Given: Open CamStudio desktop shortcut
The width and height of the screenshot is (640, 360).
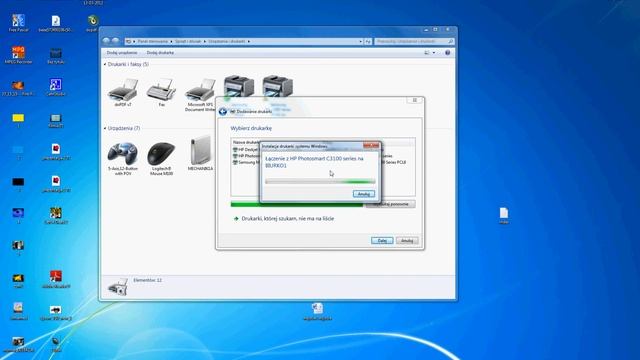Looking at the screenshot, I should tap(56, 87).
